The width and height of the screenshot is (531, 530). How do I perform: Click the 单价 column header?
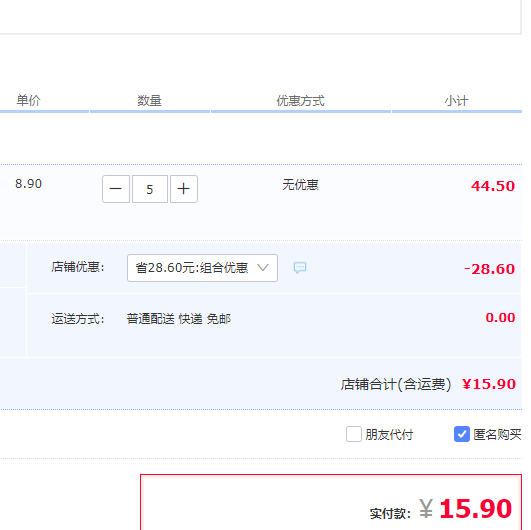coord(28,100)
